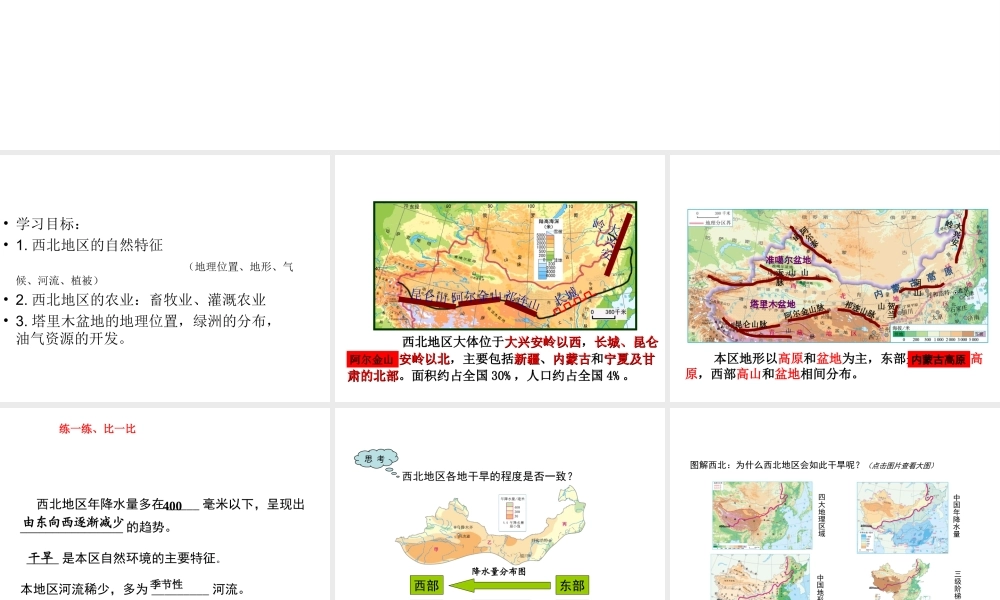
Task: Click the '(点击图片查看大图)' hint
Action: (901, 465)
